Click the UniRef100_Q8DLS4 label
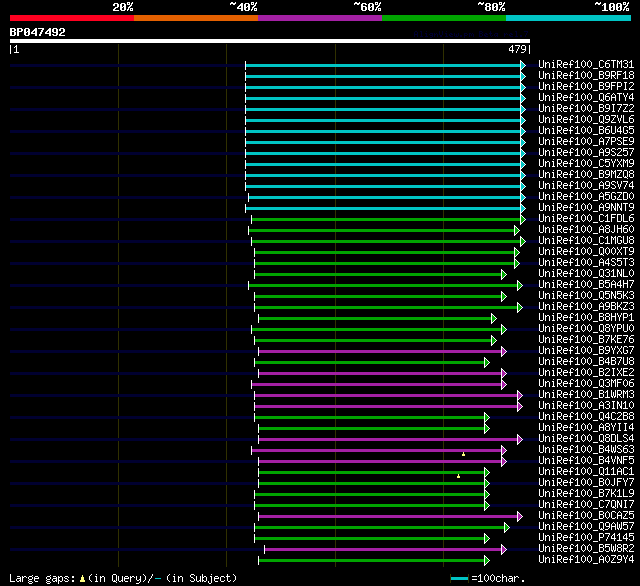This screenshot has height=586, width=640. tap(586, 439)
